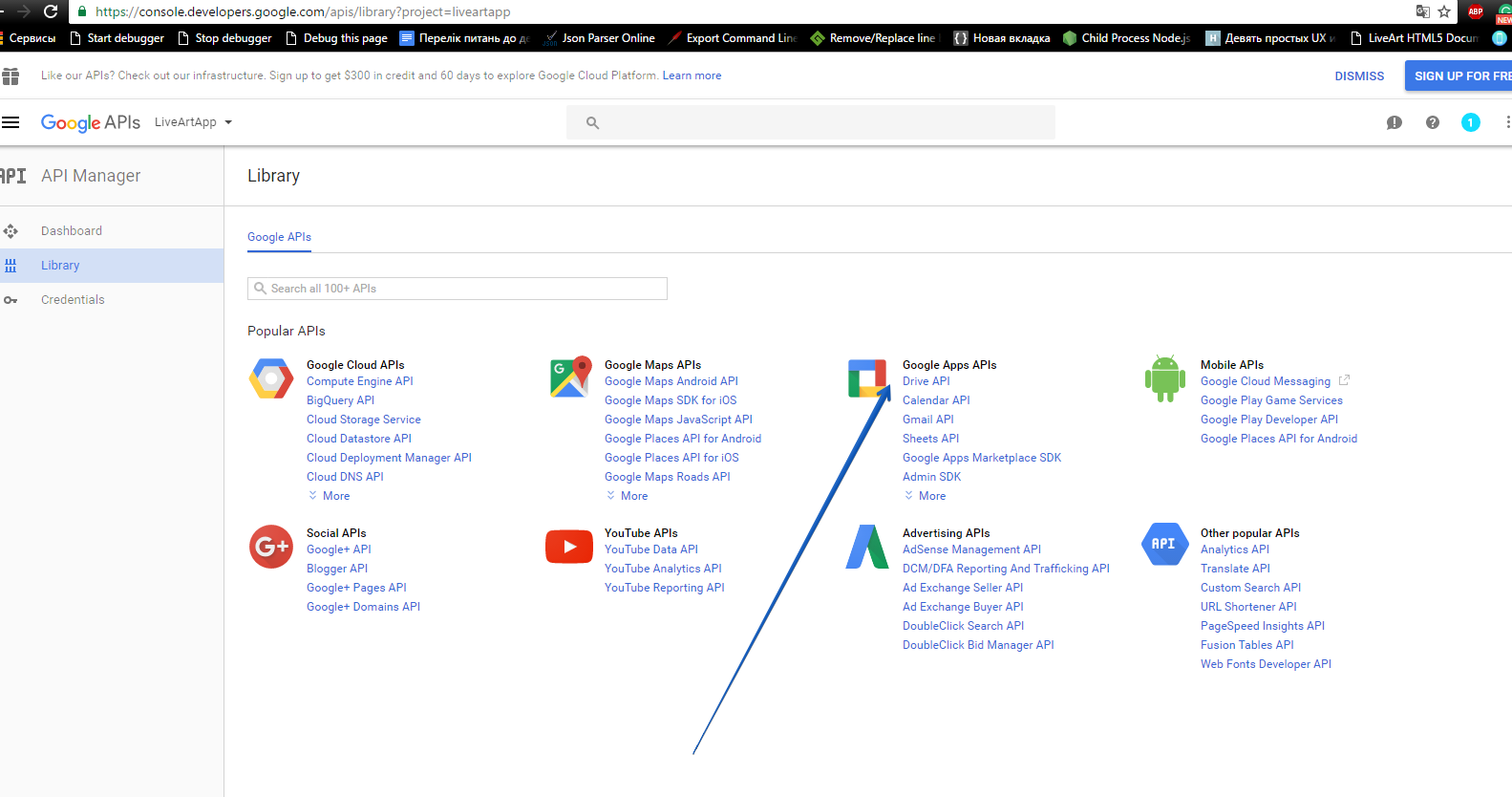This screenshot has width=1512, height=797.
Task: Open Google Cloud Messaging external link
Action: 1274,381
